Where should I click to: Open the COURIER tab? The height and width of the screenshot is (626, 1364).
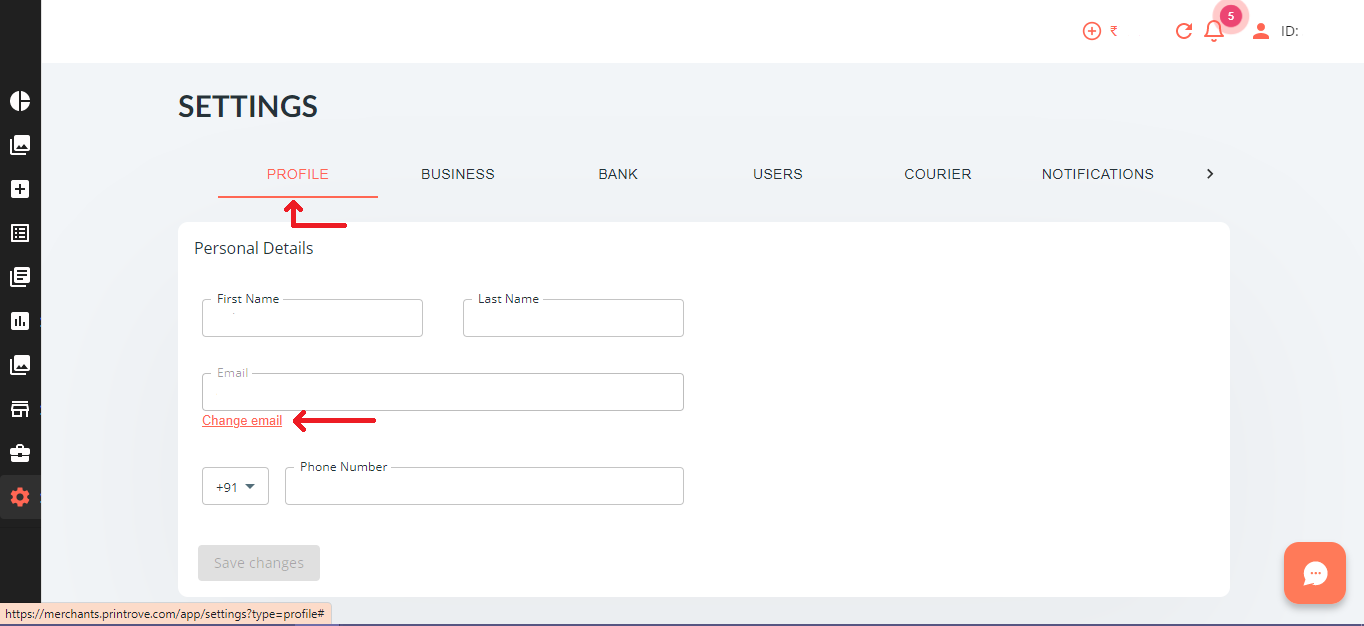pyautogui.click(x=938, y=174)
